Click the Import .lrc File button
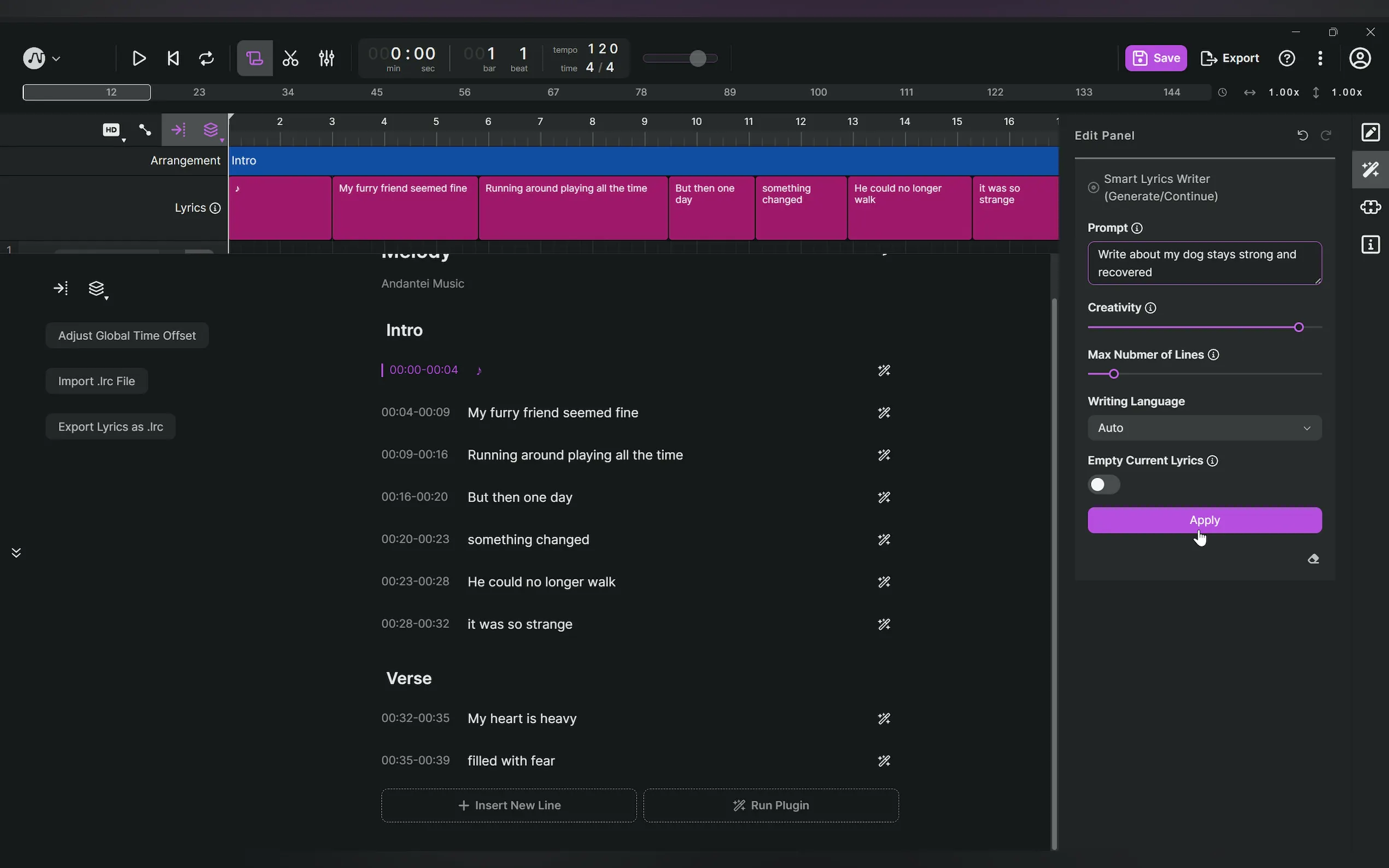The image size is (1389, 868). click(96, 381)
